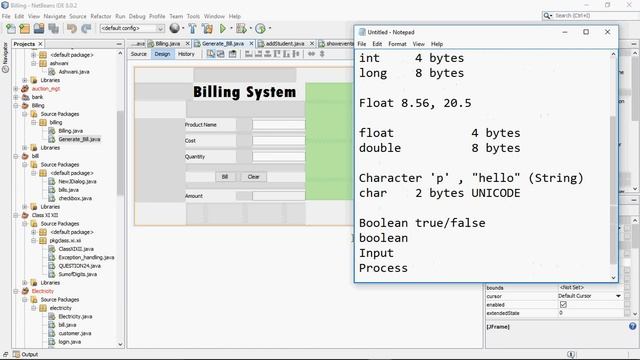Viewport: 640px width, 360px height.
Task: Toggle the enabled property checkbox
Action: click(x=563, y=304)
